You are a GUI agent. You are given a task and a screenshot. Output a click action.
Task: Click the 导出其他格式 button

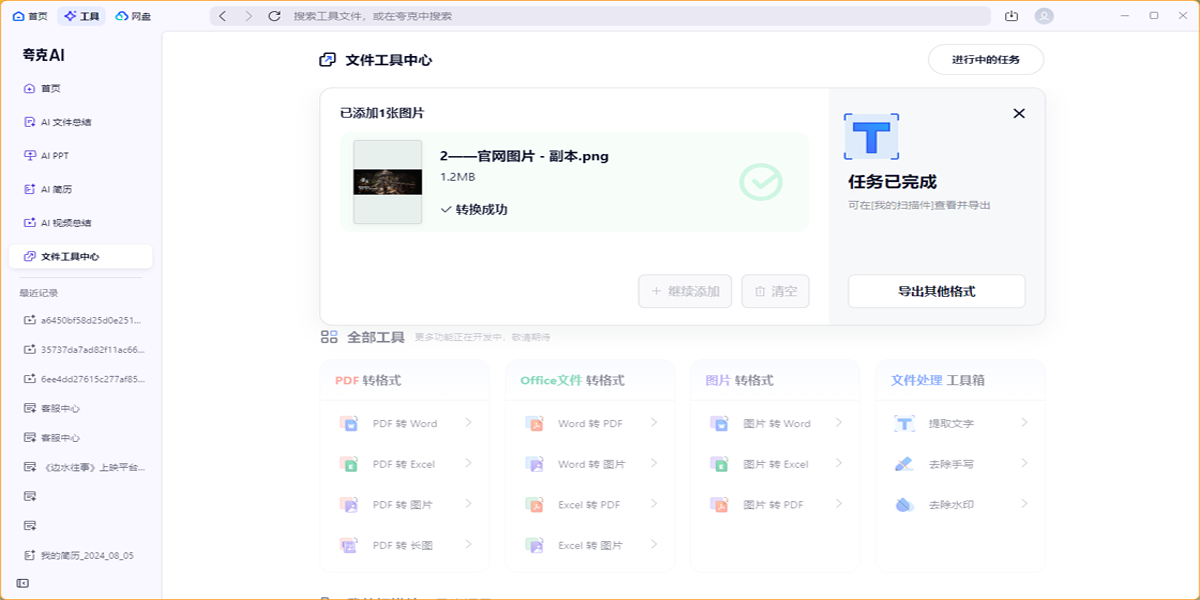pos(936,291)
